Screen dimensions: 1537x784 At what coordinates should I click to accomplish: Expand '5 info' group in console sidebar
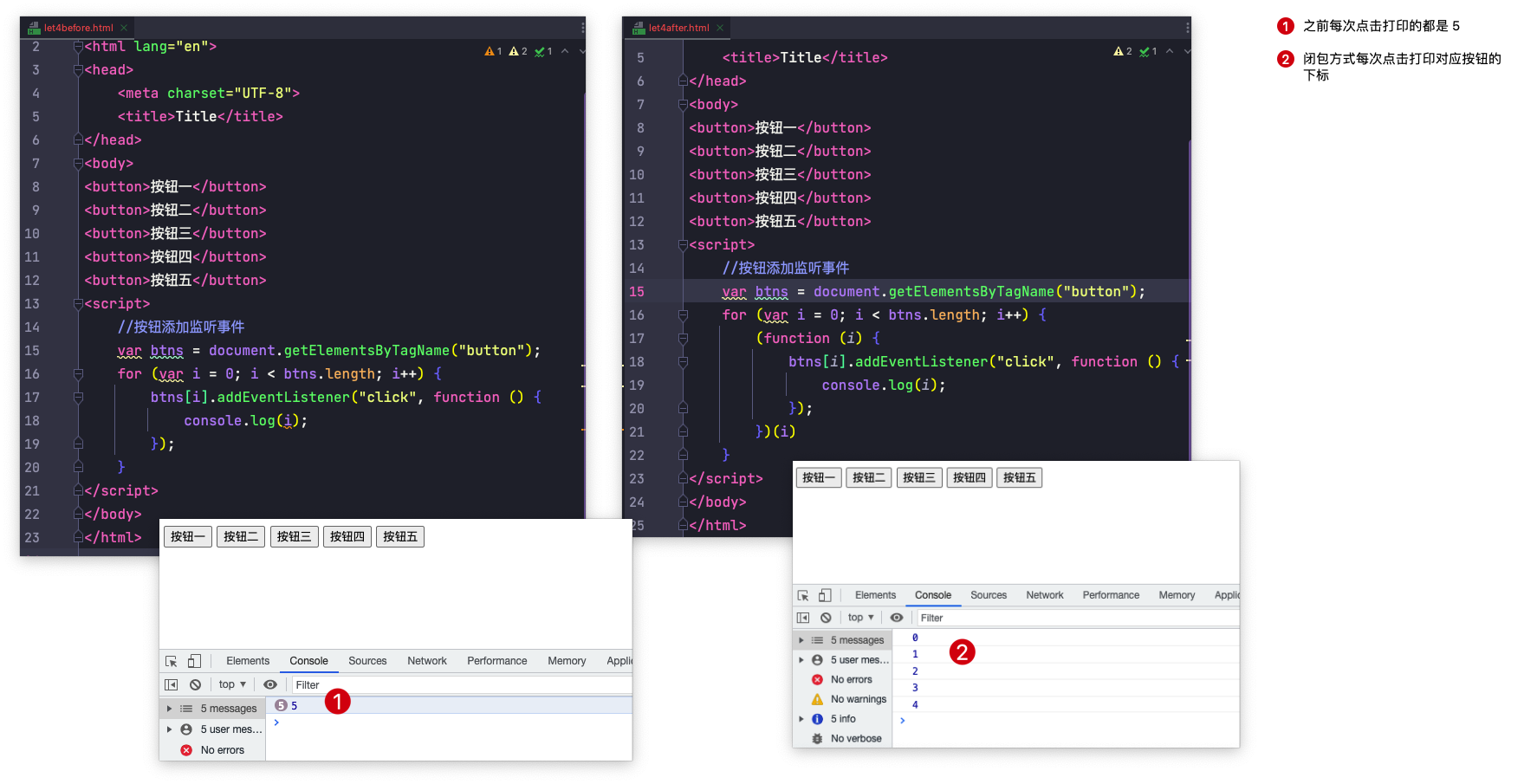tap(801, 719)
